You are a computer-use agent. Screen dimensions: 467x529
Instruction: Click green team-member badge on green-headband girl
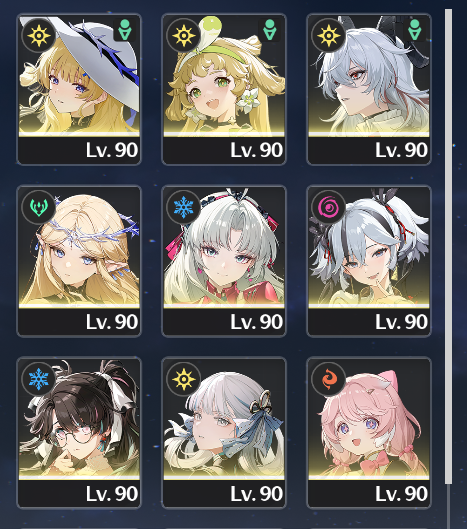pyautogui.click(x=270, y=30)
